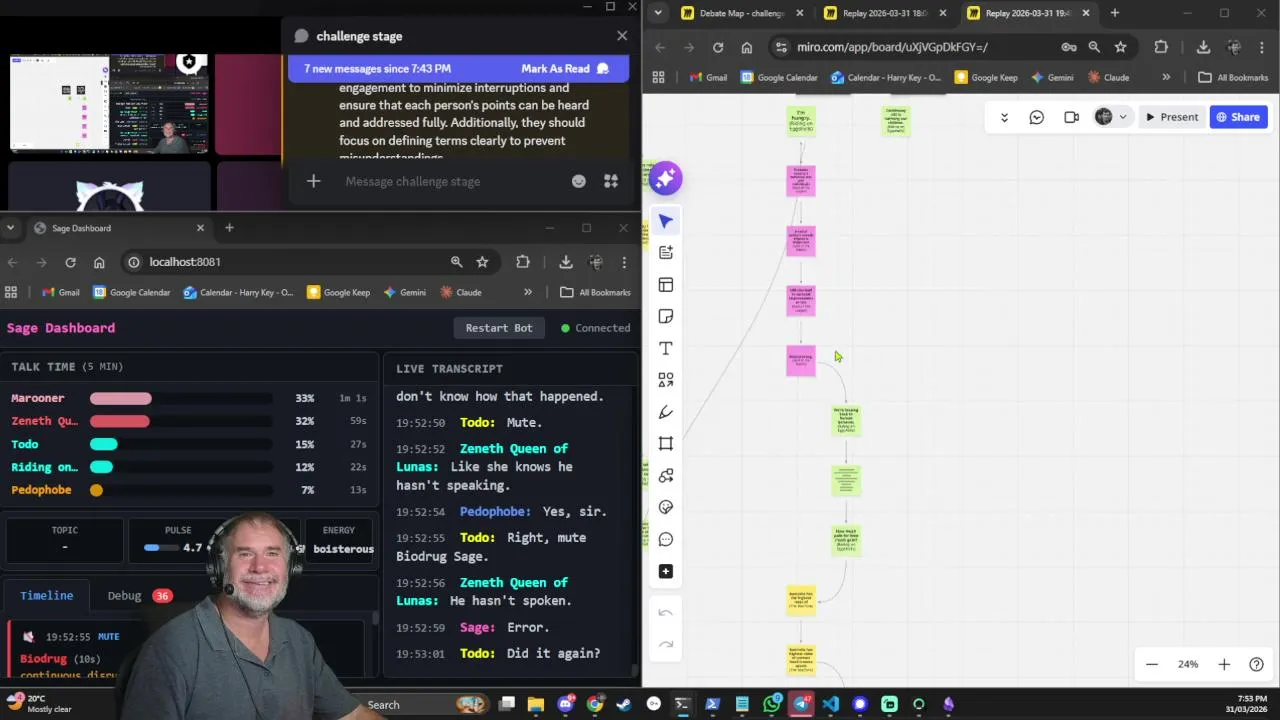
Task: Select the Sage Dashboard browser tab
Action: coord(120,228)
